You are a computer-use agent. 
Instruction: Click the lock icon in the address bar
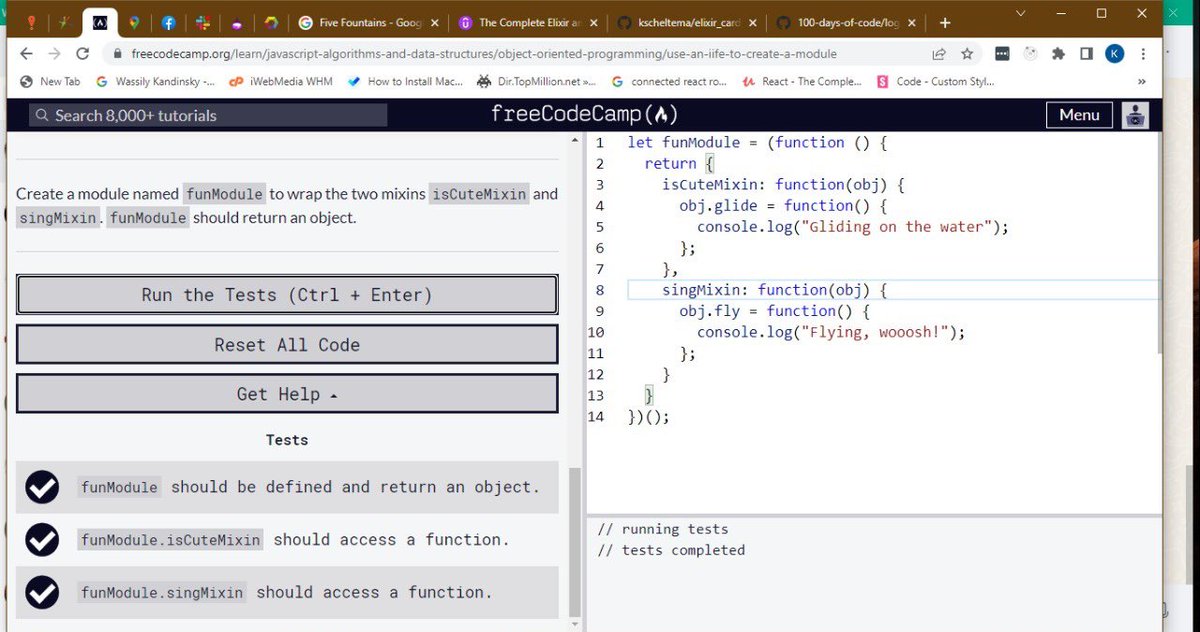coord(119,54)
